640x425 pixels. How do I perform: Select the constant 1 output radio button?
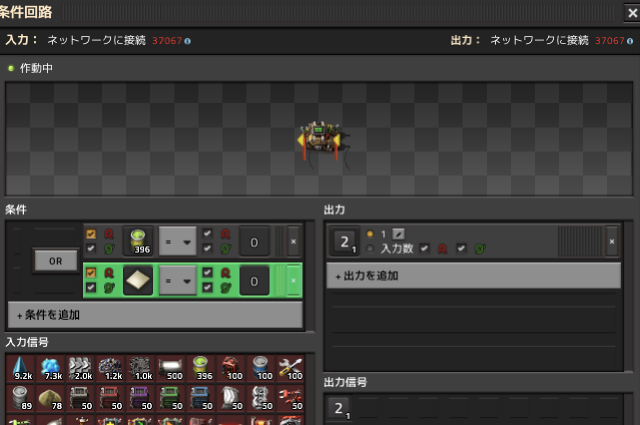370,232
